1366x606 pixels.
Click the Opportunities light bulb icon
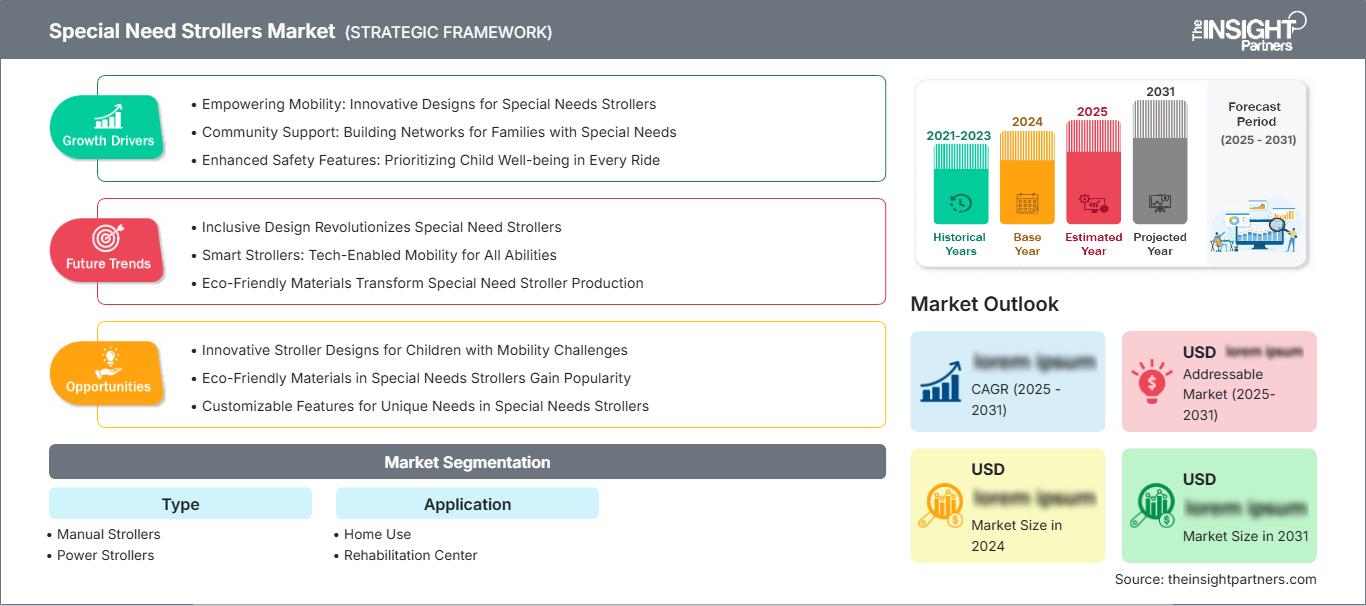pos(108,361)
